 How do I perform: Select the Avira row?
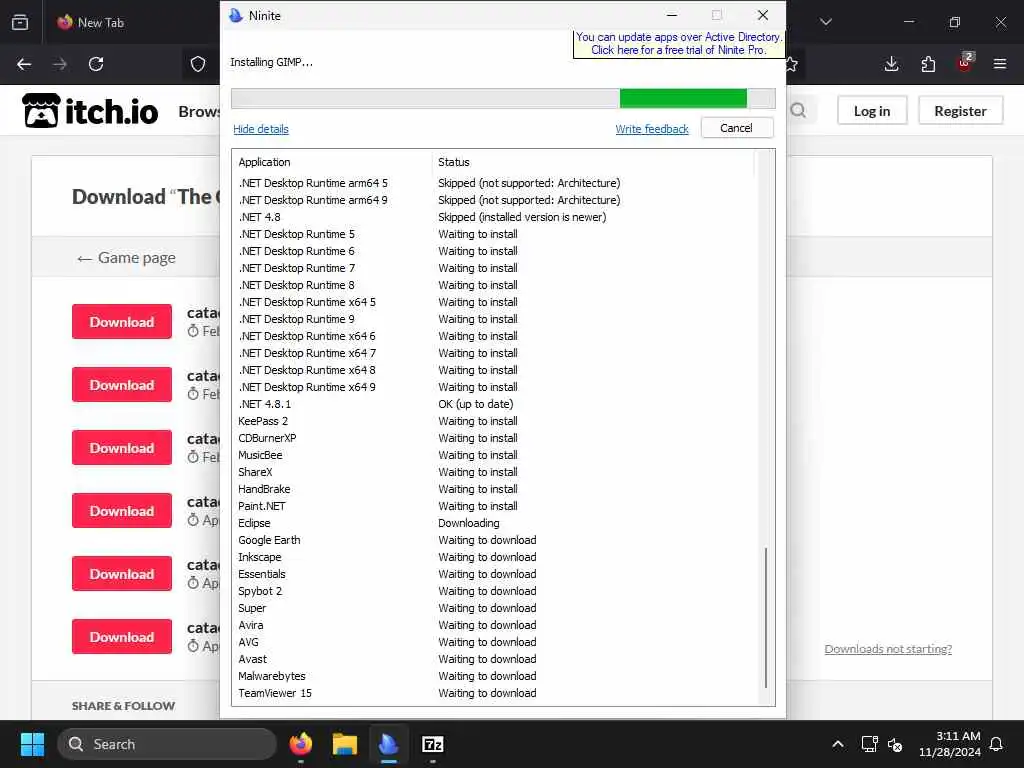[496, 625]
